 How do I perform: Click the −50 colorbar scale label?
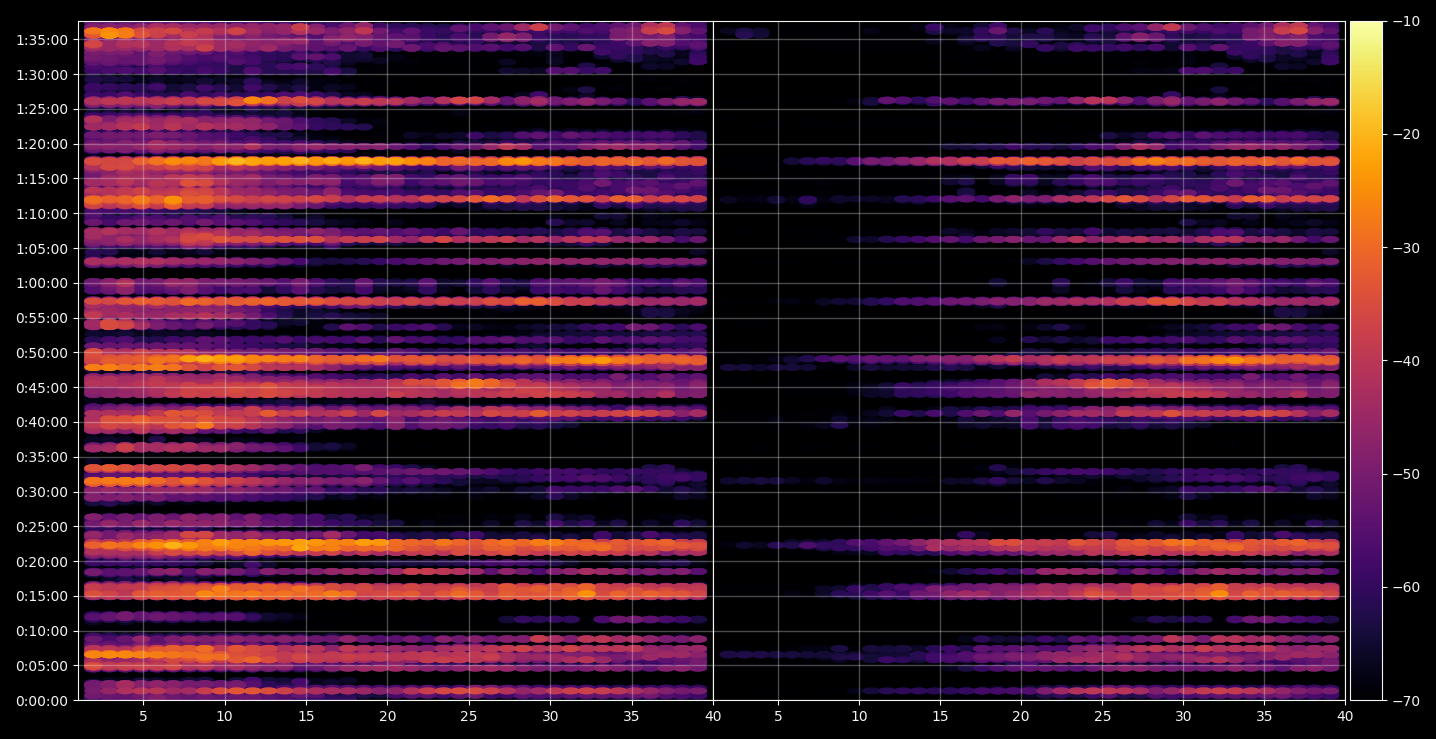1405,474
